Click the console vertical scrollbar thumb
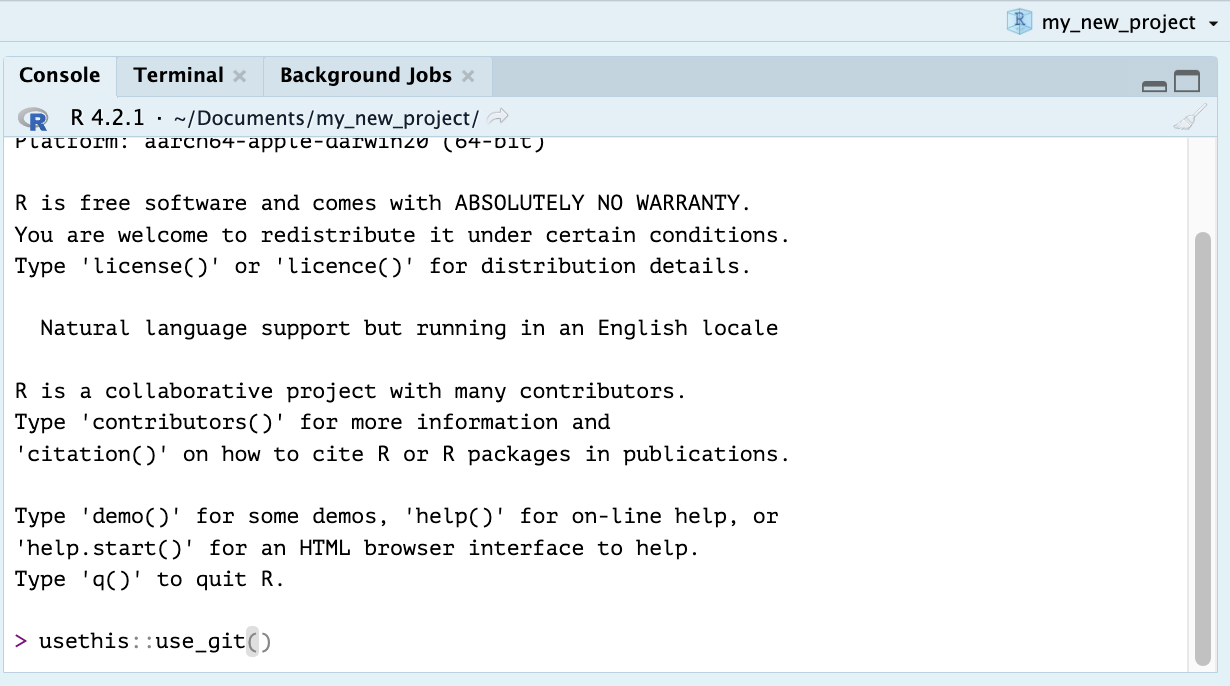The height and width of the screenshot is (686, 1230). 1202,450
